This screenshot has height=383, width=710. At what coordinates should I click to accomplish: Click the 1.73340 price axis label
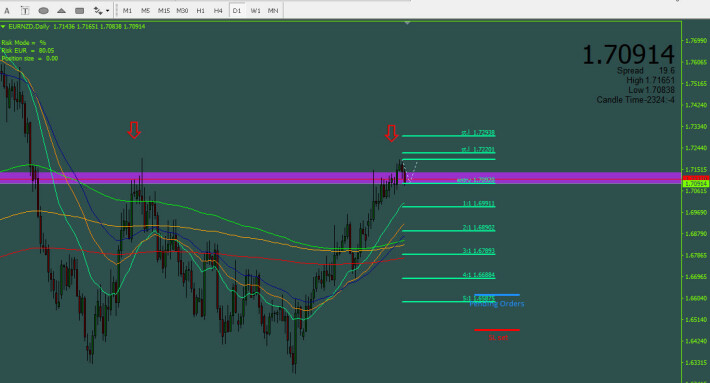696,126
